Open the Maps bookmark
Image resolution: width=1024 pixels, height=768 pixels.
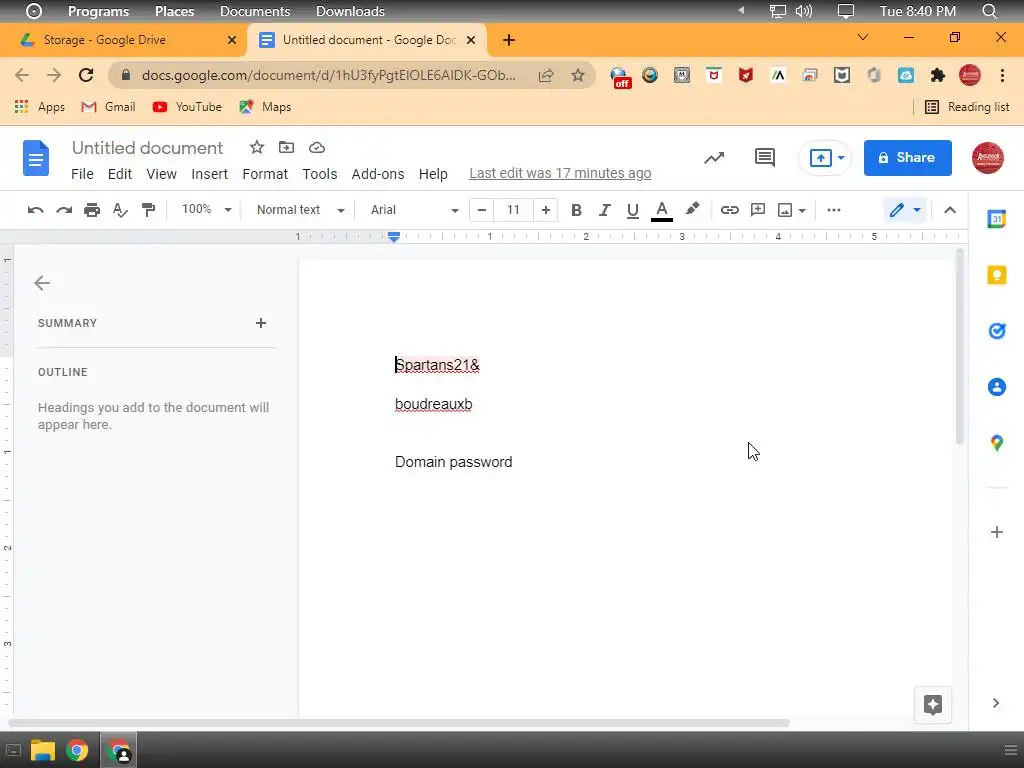click(265, 107)
